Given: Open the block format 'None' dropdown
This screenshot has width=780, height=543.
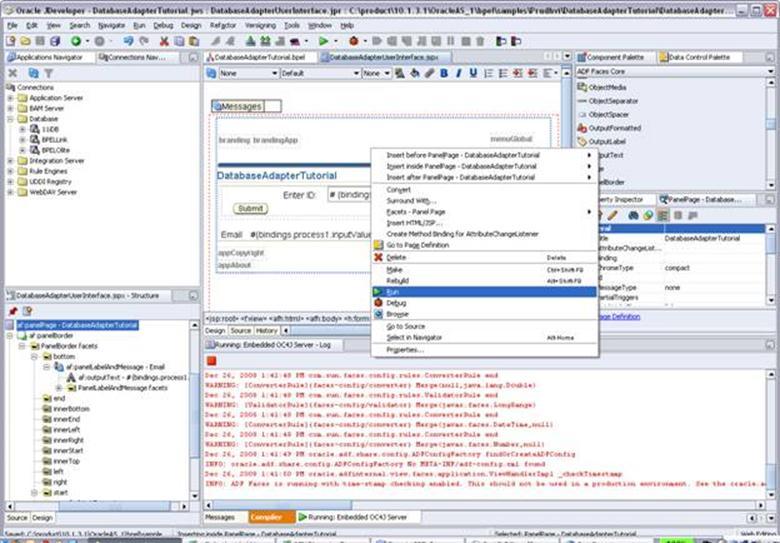Looking at the screenshot, I should (248, 74).
